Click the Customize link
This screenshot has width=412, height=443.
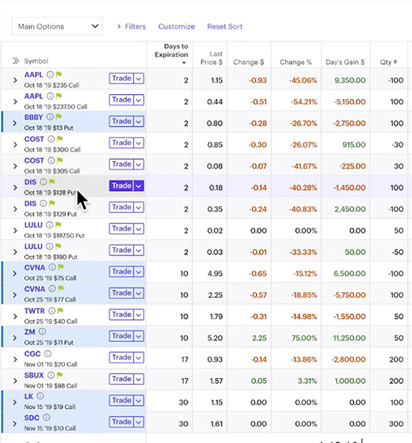tap(176, 26)
